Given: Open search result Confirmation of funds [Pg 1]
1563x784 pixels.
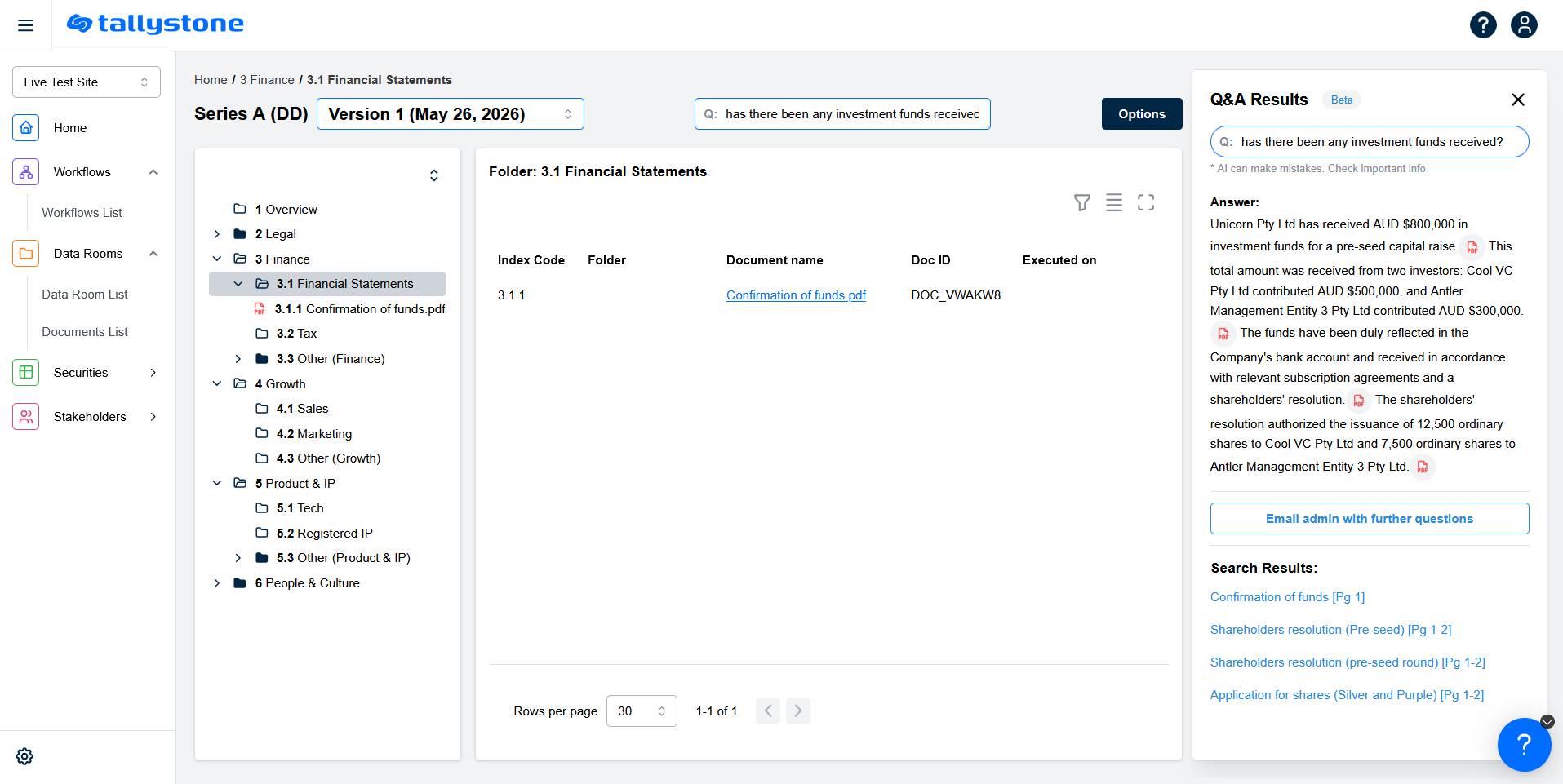Looking at the screenshot, I should (1287, 597).
